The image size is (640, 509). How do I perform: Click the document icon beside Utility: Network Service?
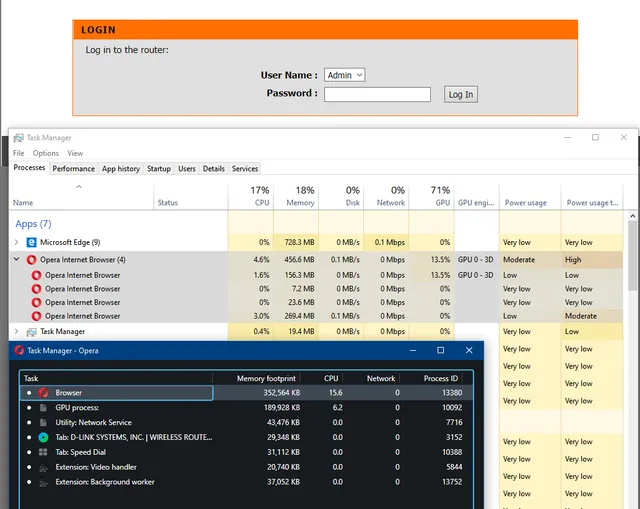(x=43, y=422)
